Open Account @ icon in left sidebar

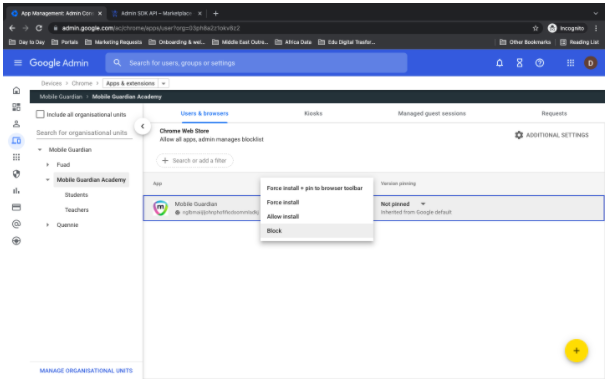pyautogui.click(x=16, y=224)
